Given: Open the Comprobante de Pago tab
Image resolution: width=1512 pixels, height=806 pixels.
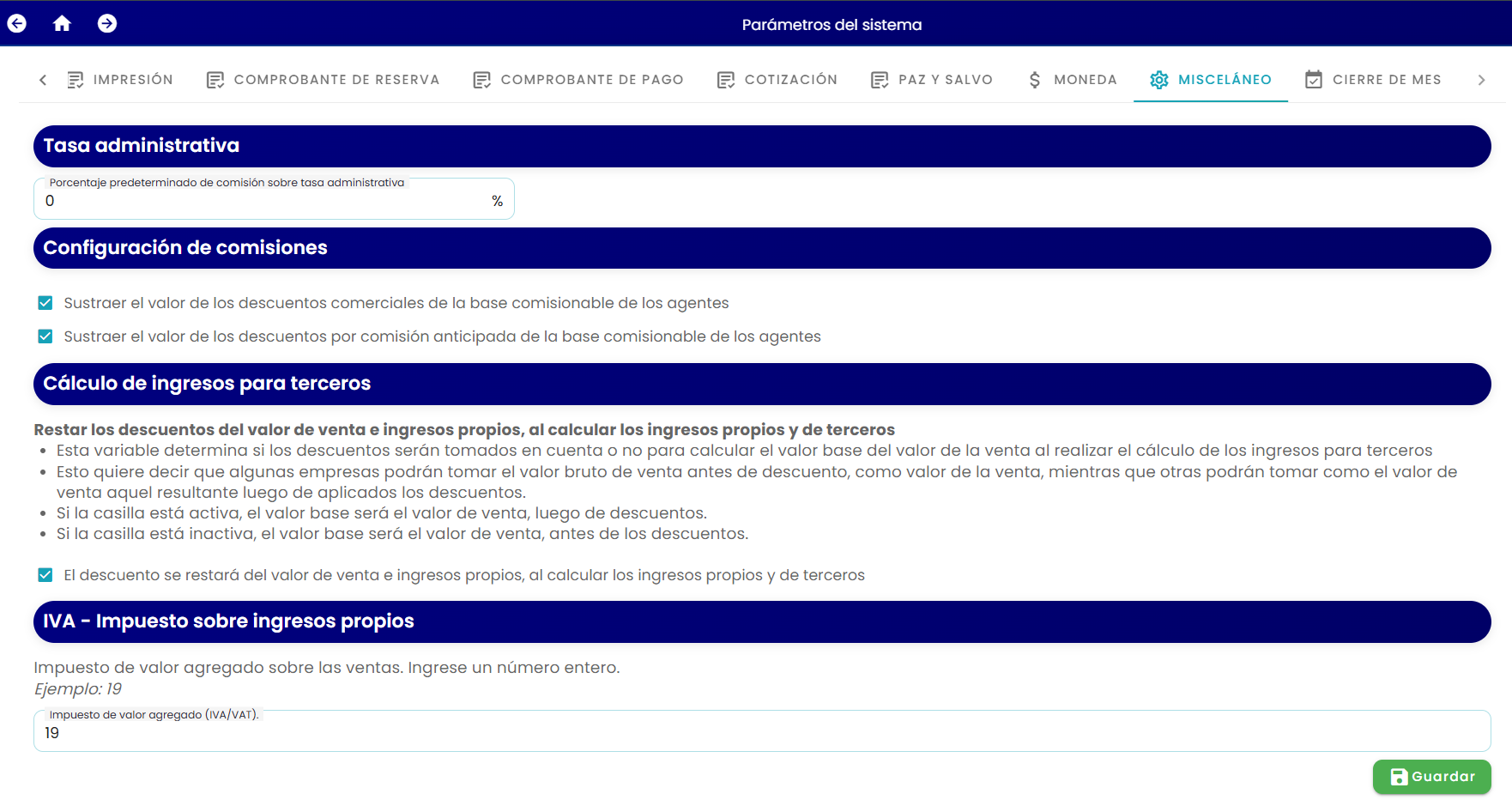Looking at the screenshot, I should [578, 80].
